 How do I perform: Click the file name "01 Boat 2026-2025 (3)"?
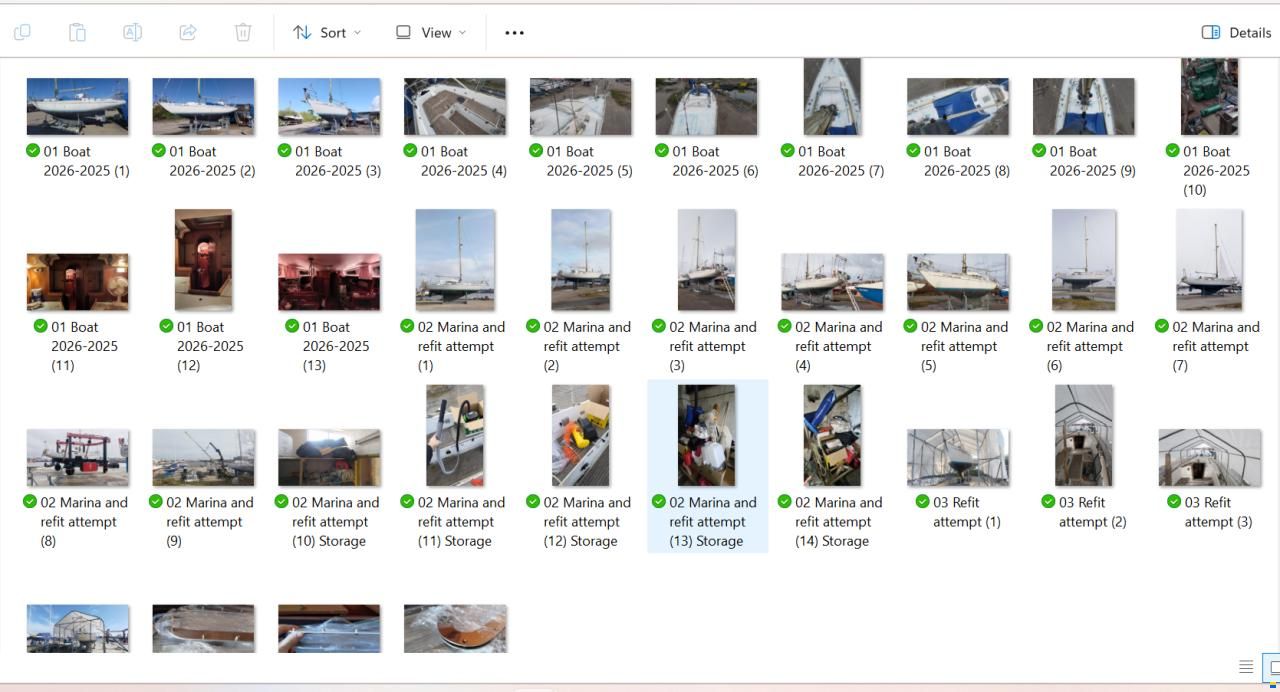pos(338,161)
